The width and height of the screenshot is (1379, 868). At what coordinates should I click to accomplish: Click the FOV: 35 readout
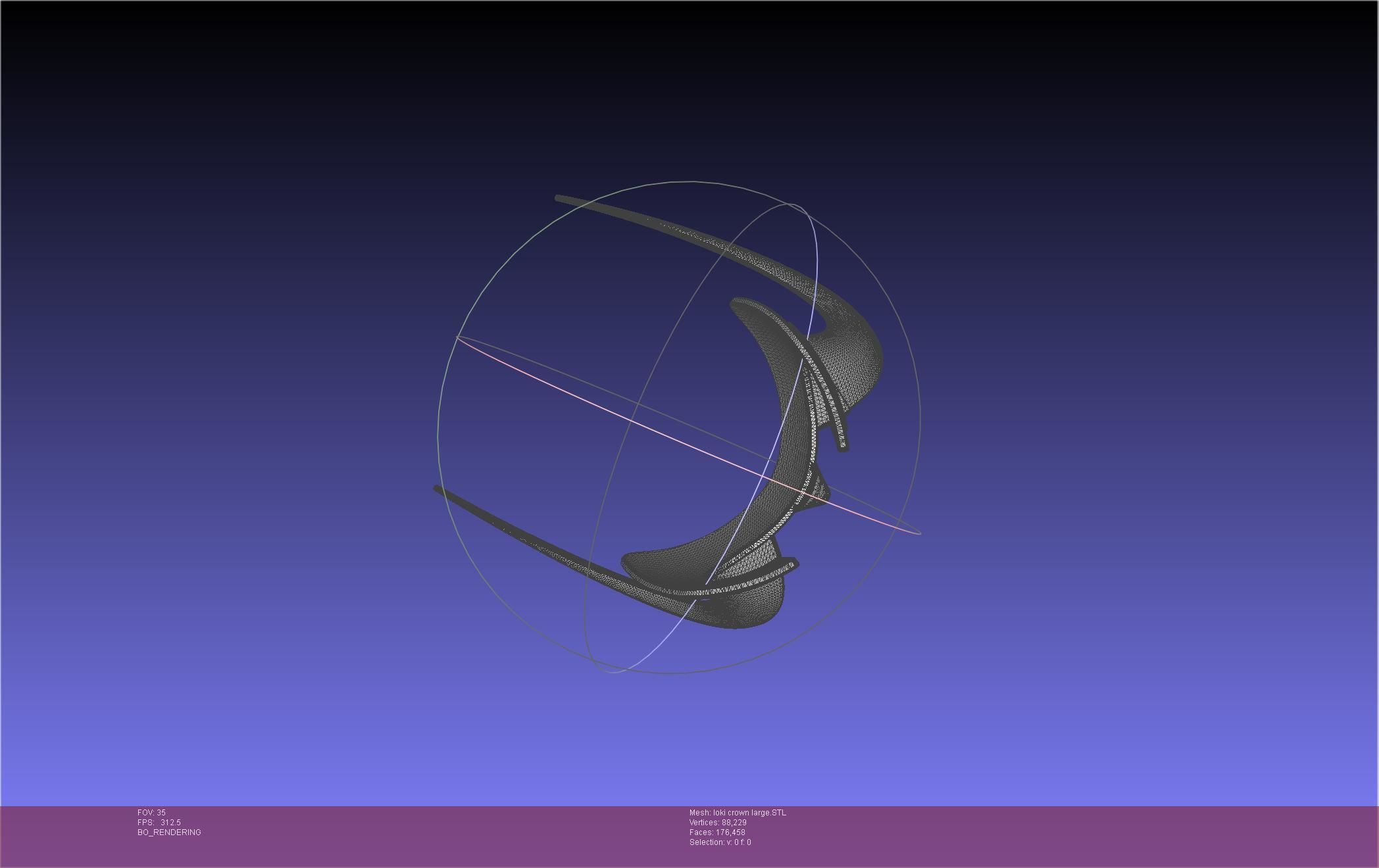point(151,813)
